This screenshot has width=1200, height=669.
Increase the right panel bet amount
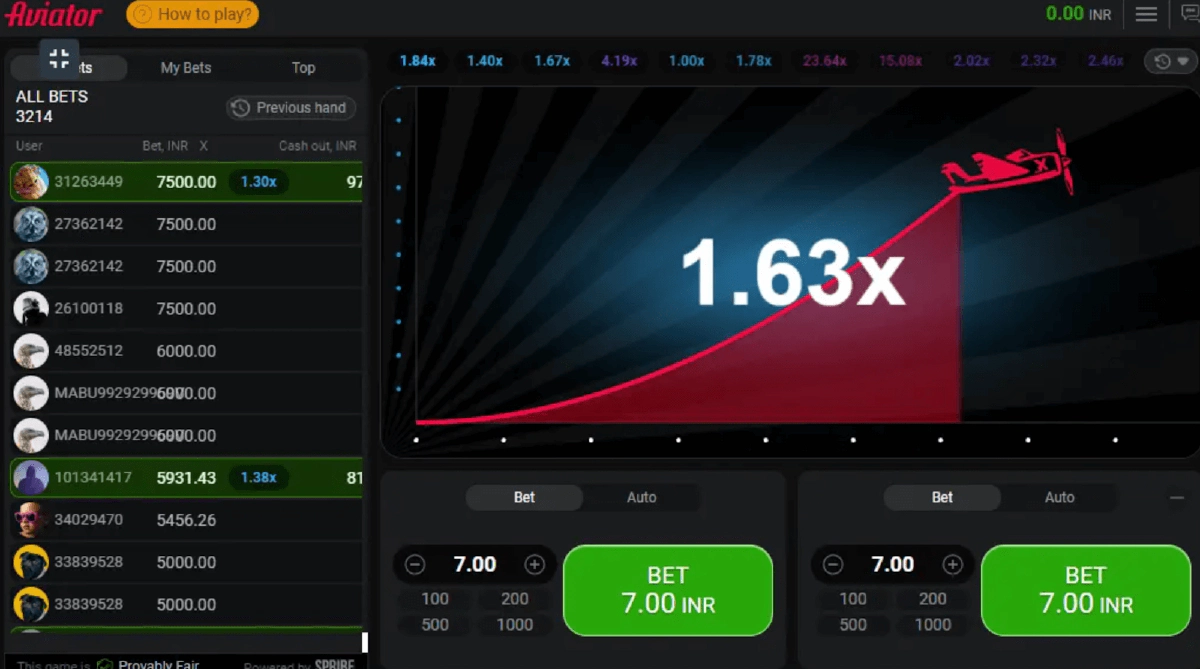pos(953,565)
